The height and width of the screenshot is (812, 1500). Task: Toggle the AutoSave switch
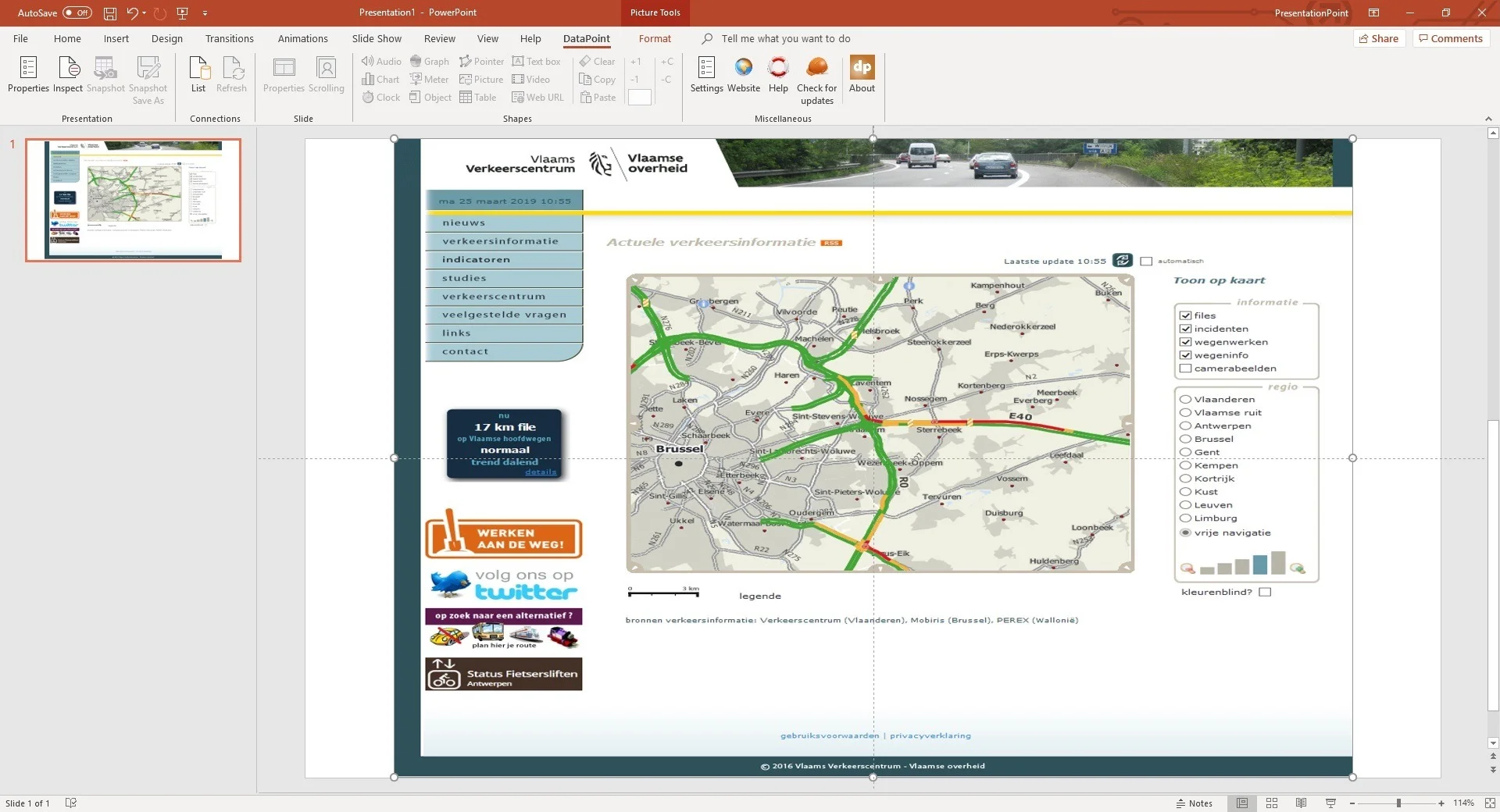point(77,13)
